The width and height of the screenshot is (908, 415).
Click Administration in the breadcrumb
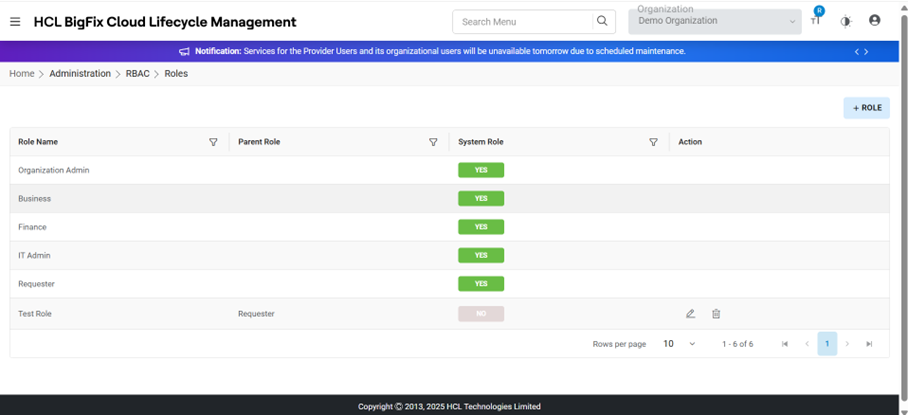tap(80, 74)
